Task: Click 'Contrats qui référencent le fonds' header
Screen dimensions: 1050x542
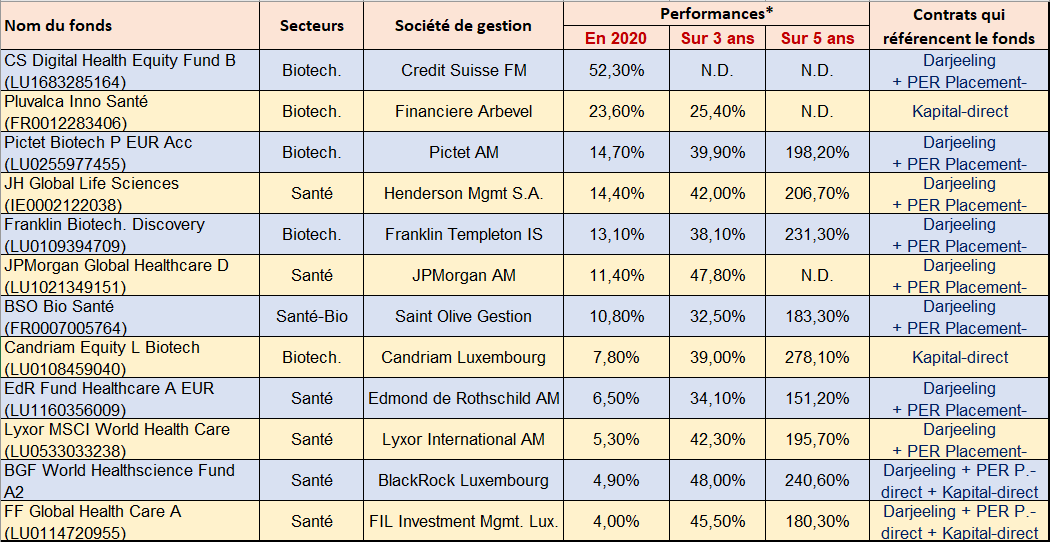Action: click(959, 26)
